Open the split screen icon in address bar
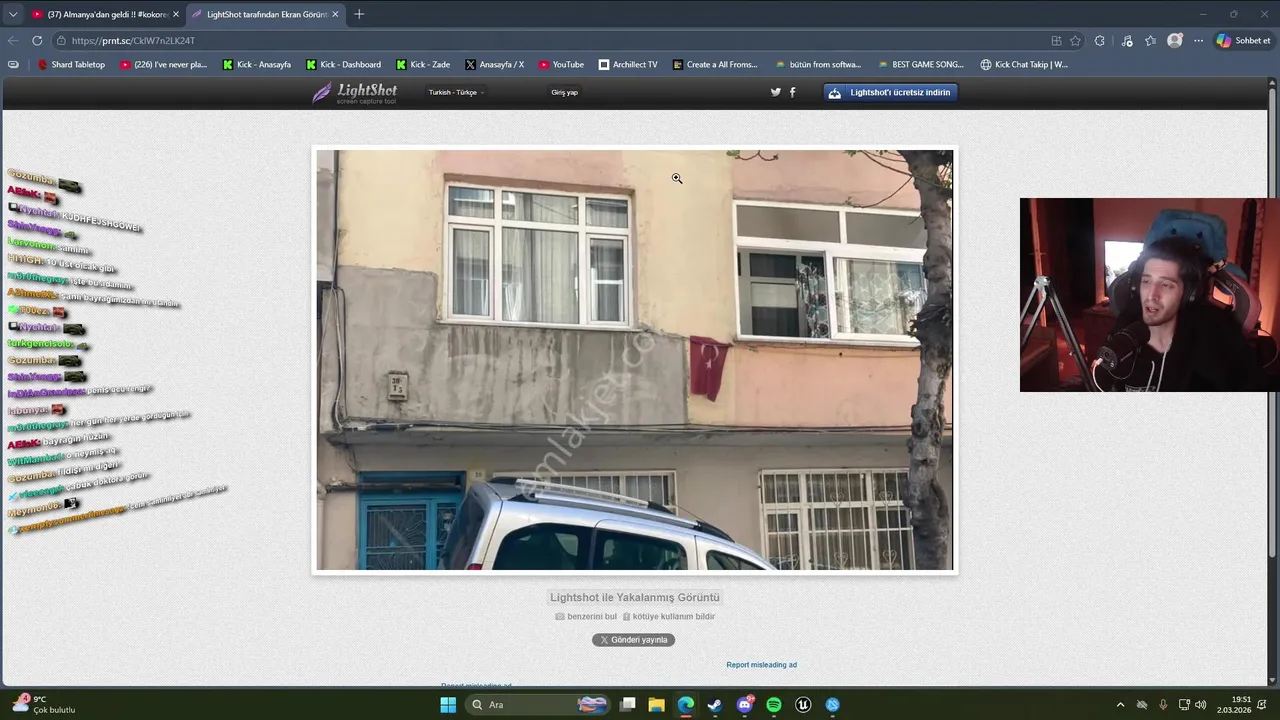Image resolution: width=1280 pixels, height=720 pixels. click(1056, 41)
